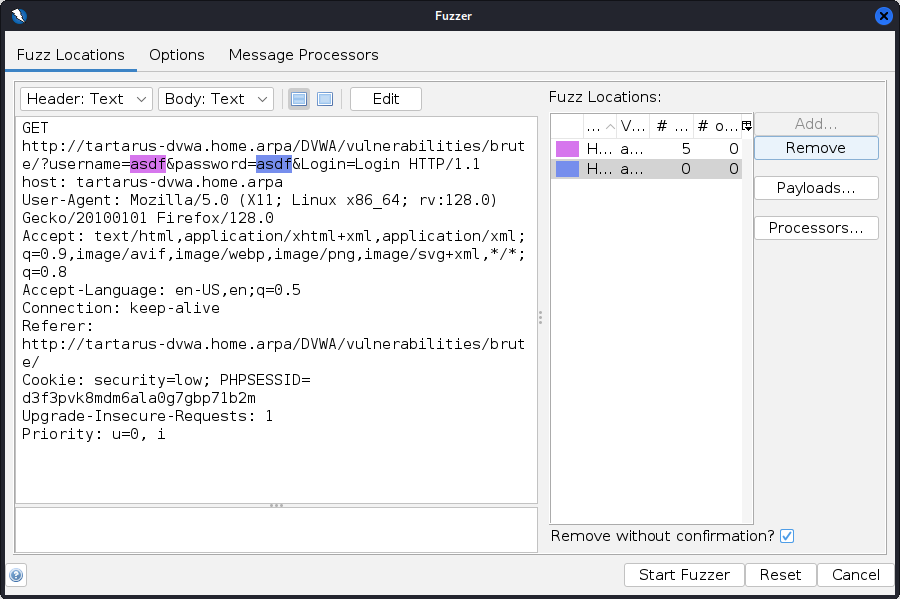The width and height of the screenshot is (900, 599).
Task: Open the Body: Text dropdown
Action: click(215, 99)
